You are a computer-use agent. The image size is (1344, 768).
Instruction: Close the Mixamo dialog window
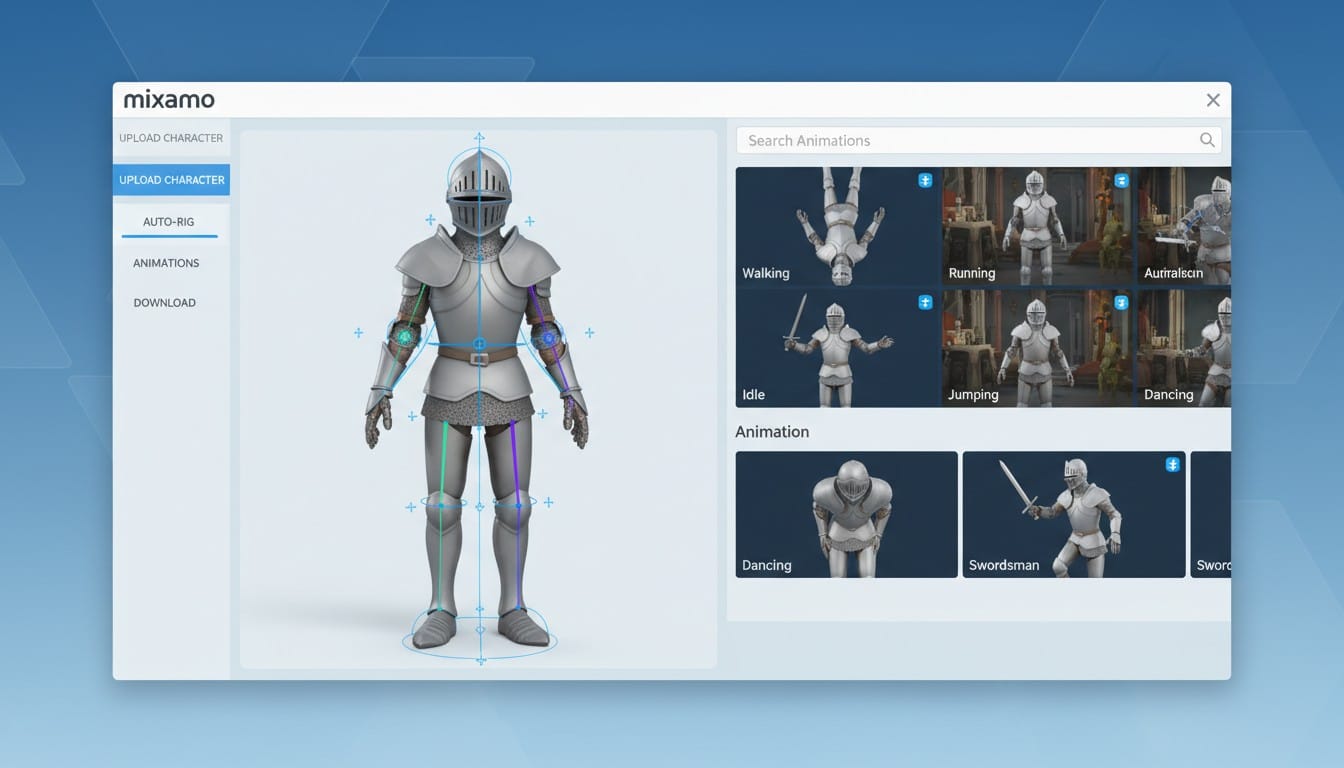pos(1213,100)
